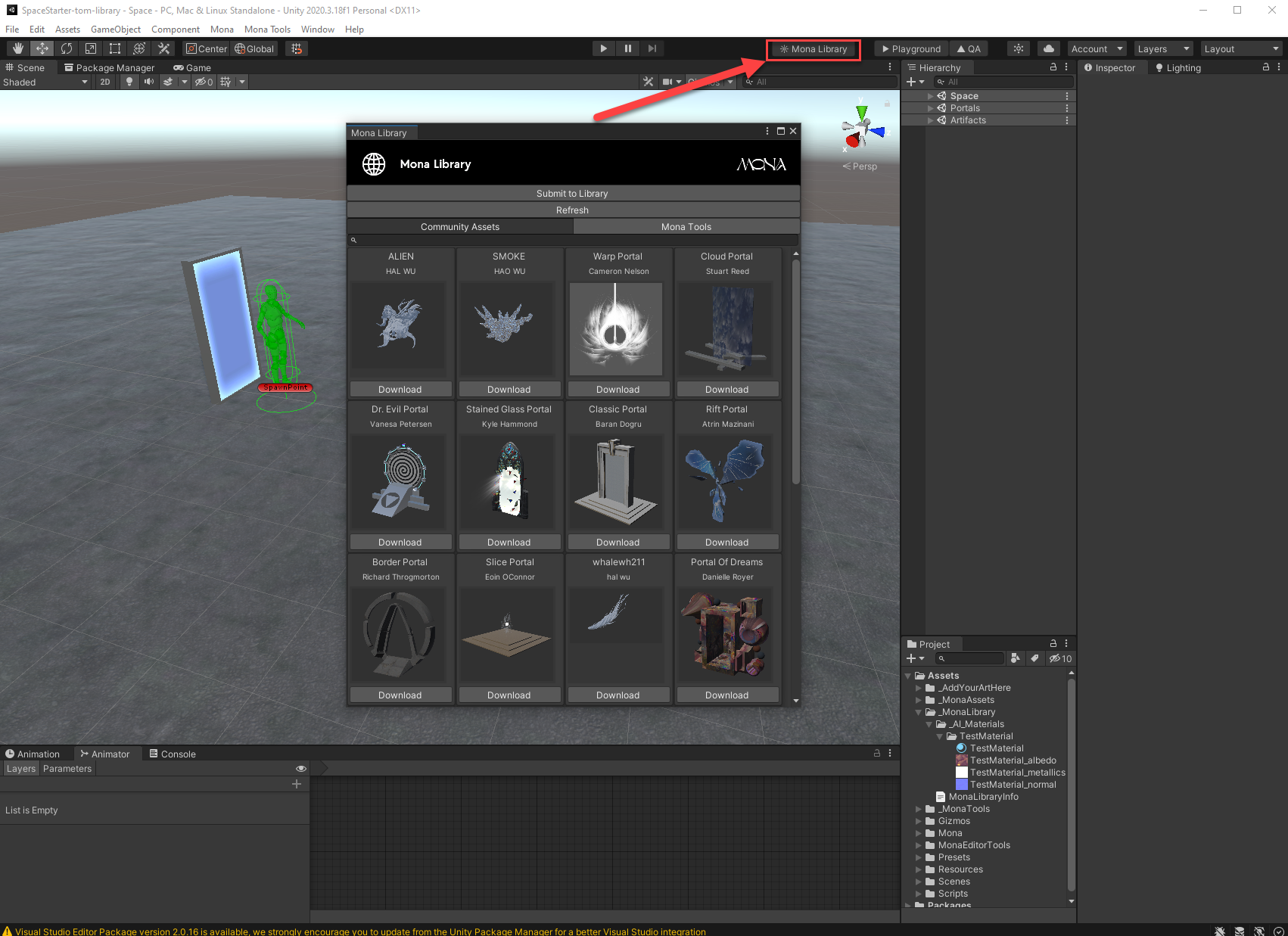
Task: Toggle Center pivot mode
Action: pos(207,48)
